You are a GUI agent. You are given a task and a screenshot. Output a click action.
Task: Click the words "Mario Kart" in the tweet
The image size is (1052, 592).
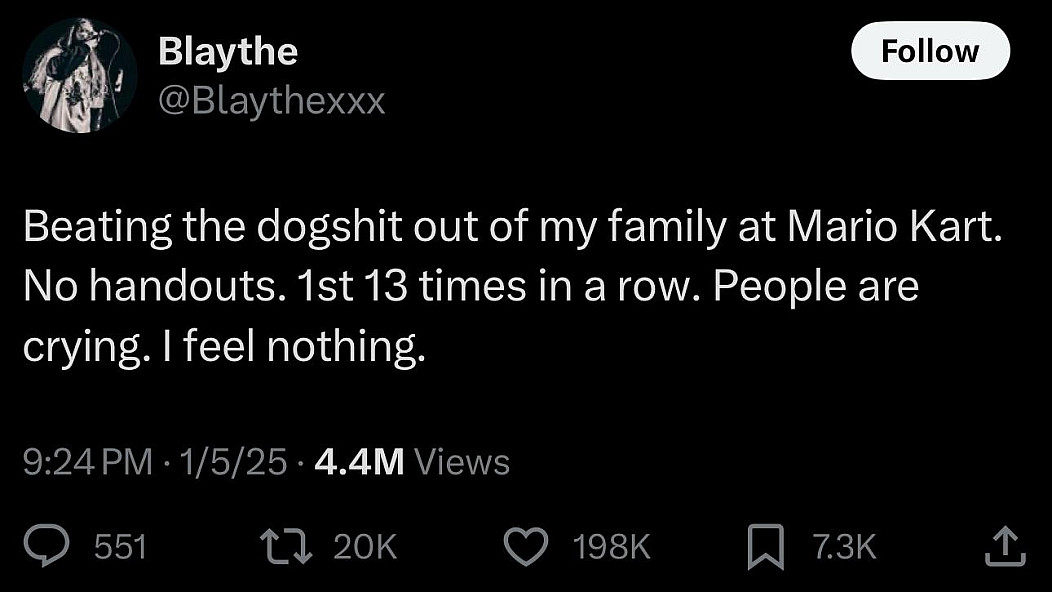point(893,228)
